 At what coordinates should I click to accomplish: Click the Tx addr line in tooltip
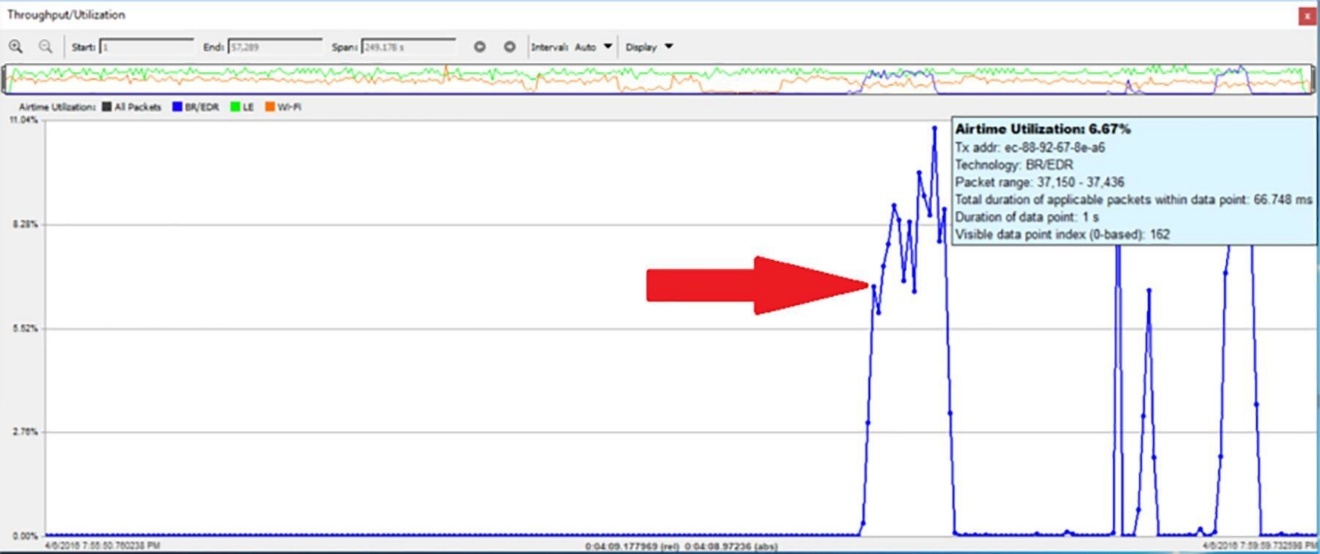coord(1030,147)
